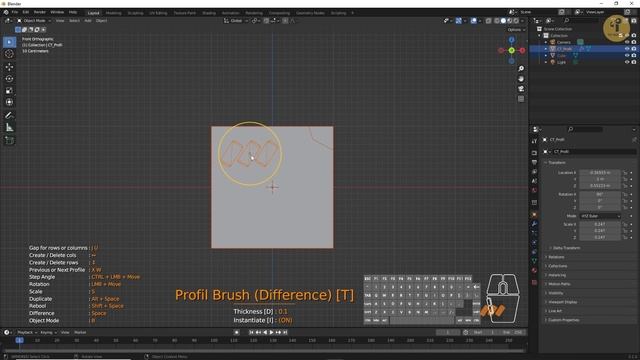
Task: Switch to the UV Editing workspace tab
Action: (x=158, y=13)
